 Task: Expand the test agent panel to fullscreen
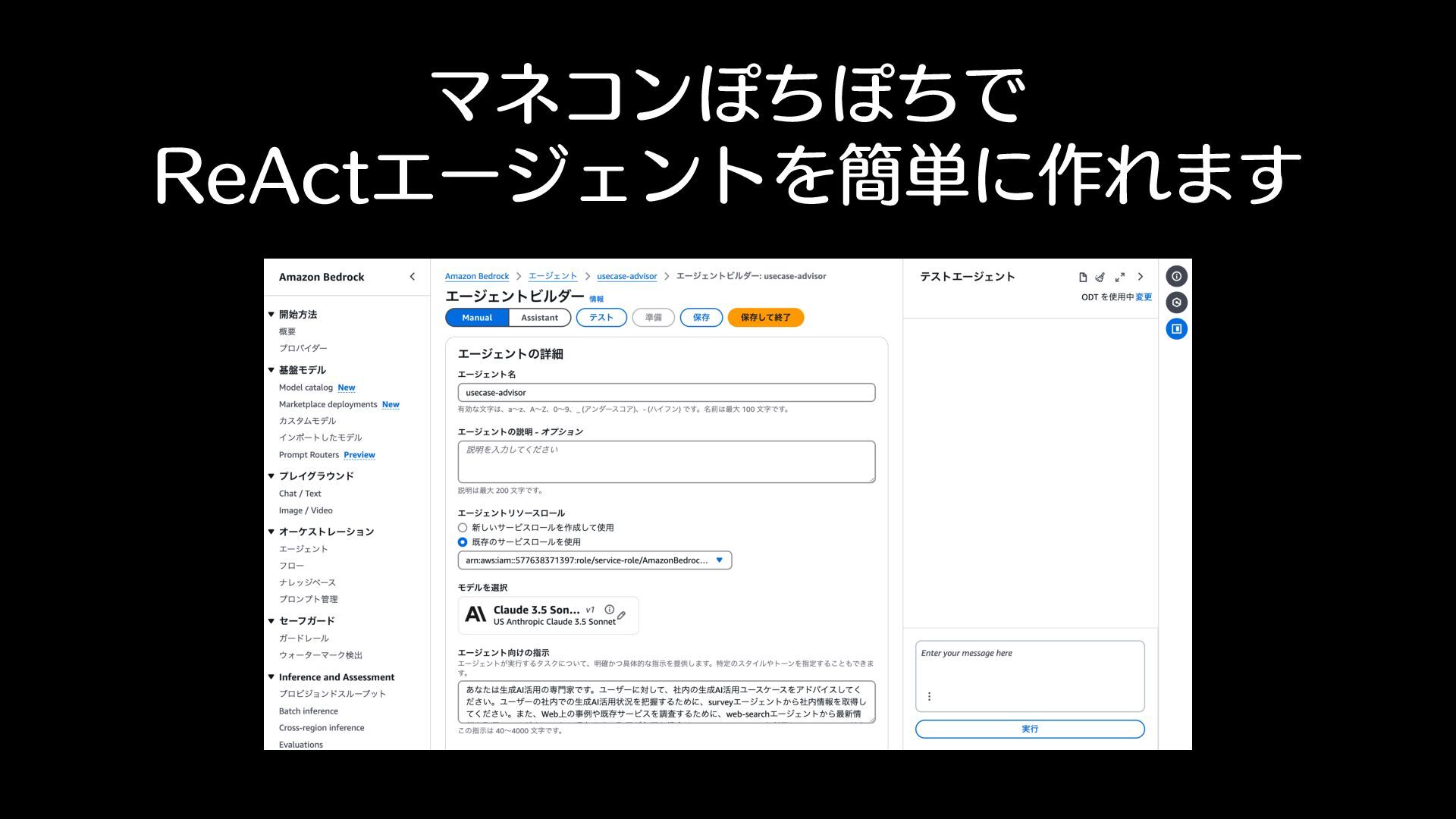tap(1120, 277)
